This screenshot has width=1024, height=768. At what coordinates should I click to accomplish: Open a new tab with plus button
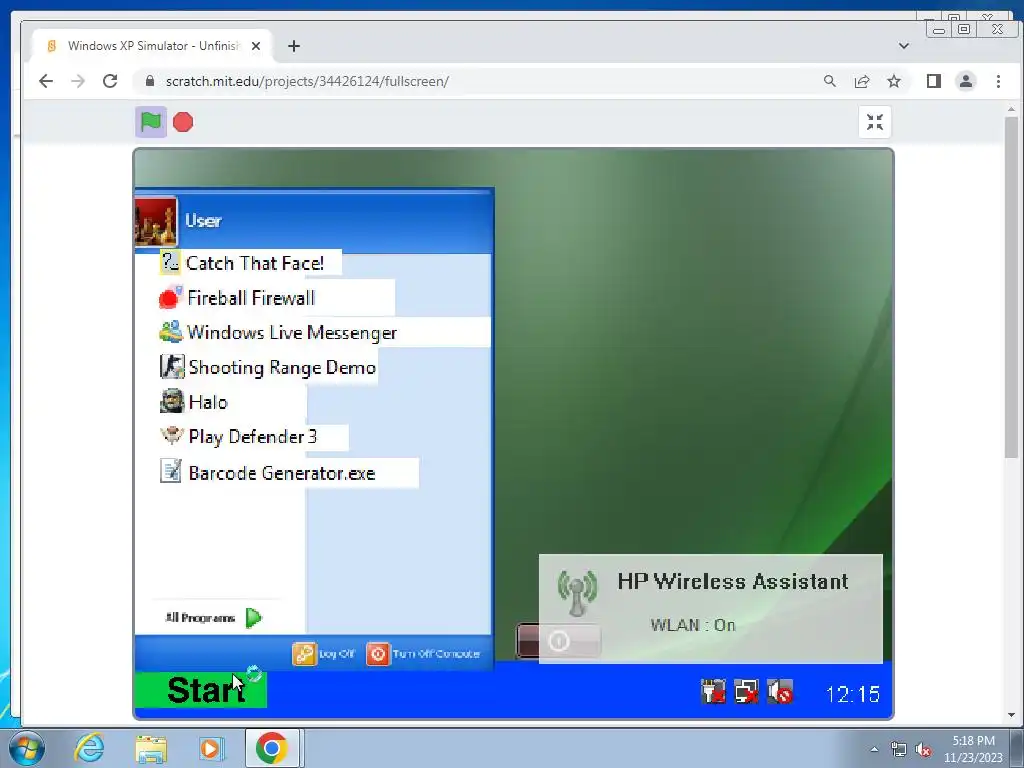294,46
